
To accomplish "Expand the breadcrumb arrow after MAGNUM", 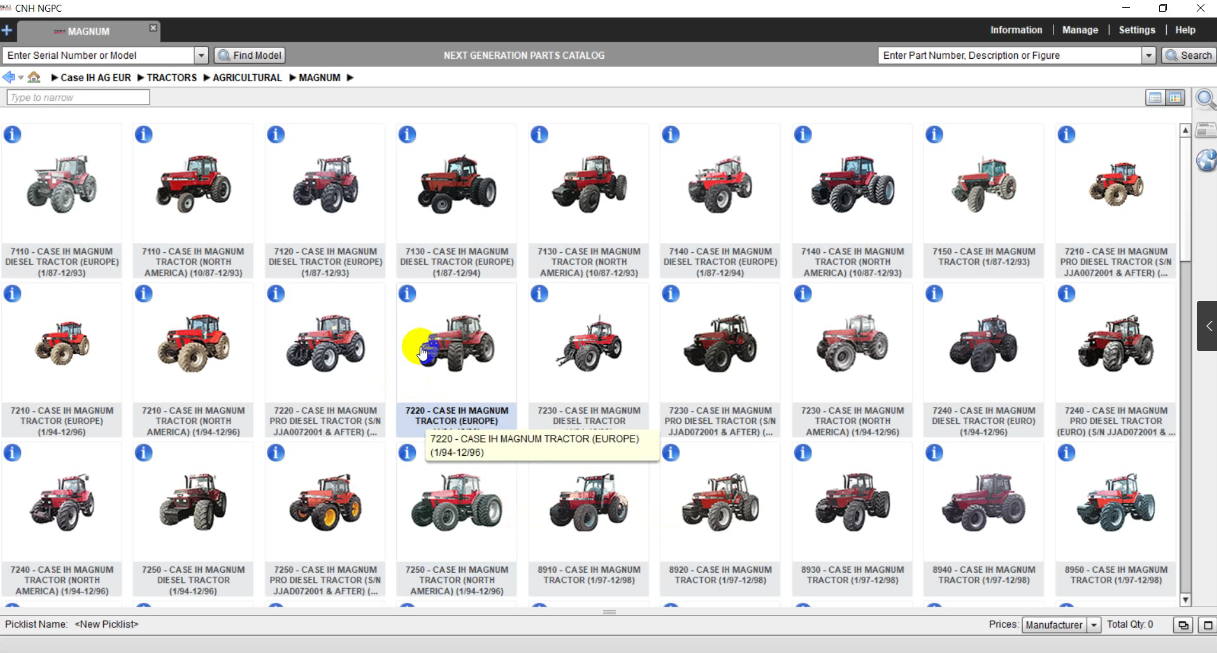I will 350,78.
